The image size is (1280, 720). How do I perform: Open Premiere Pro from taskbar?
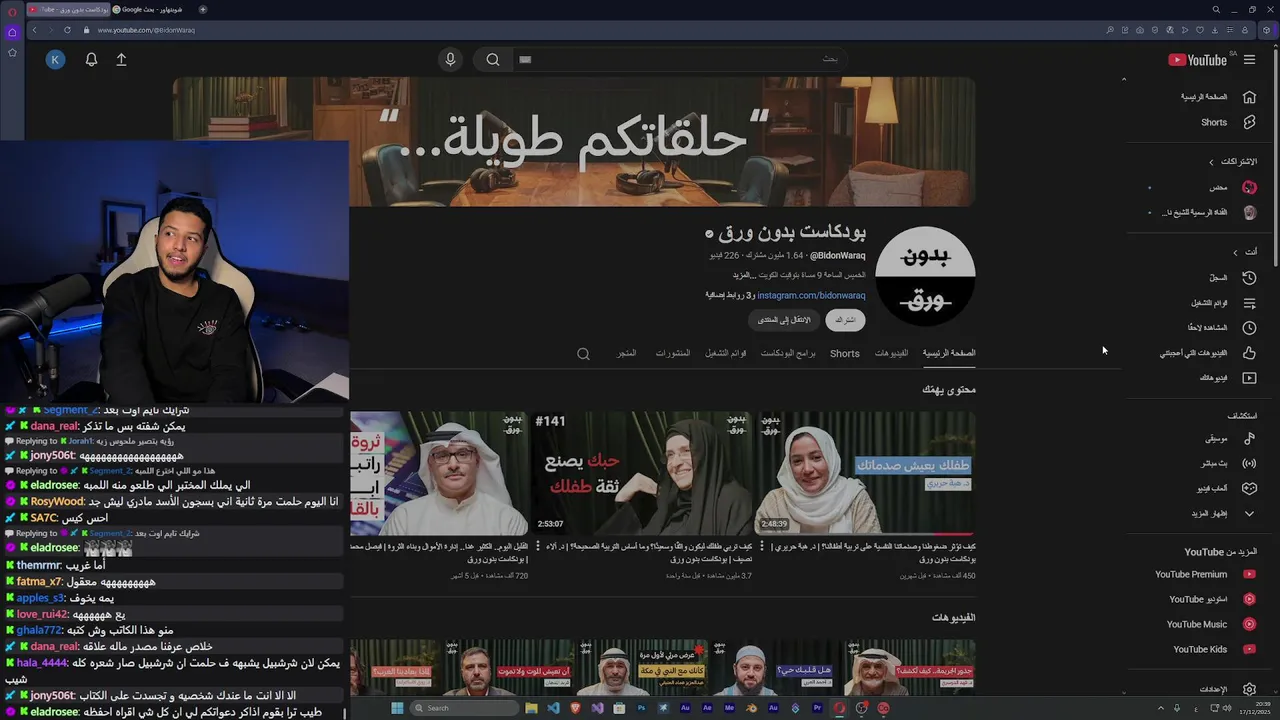(817, 708)
